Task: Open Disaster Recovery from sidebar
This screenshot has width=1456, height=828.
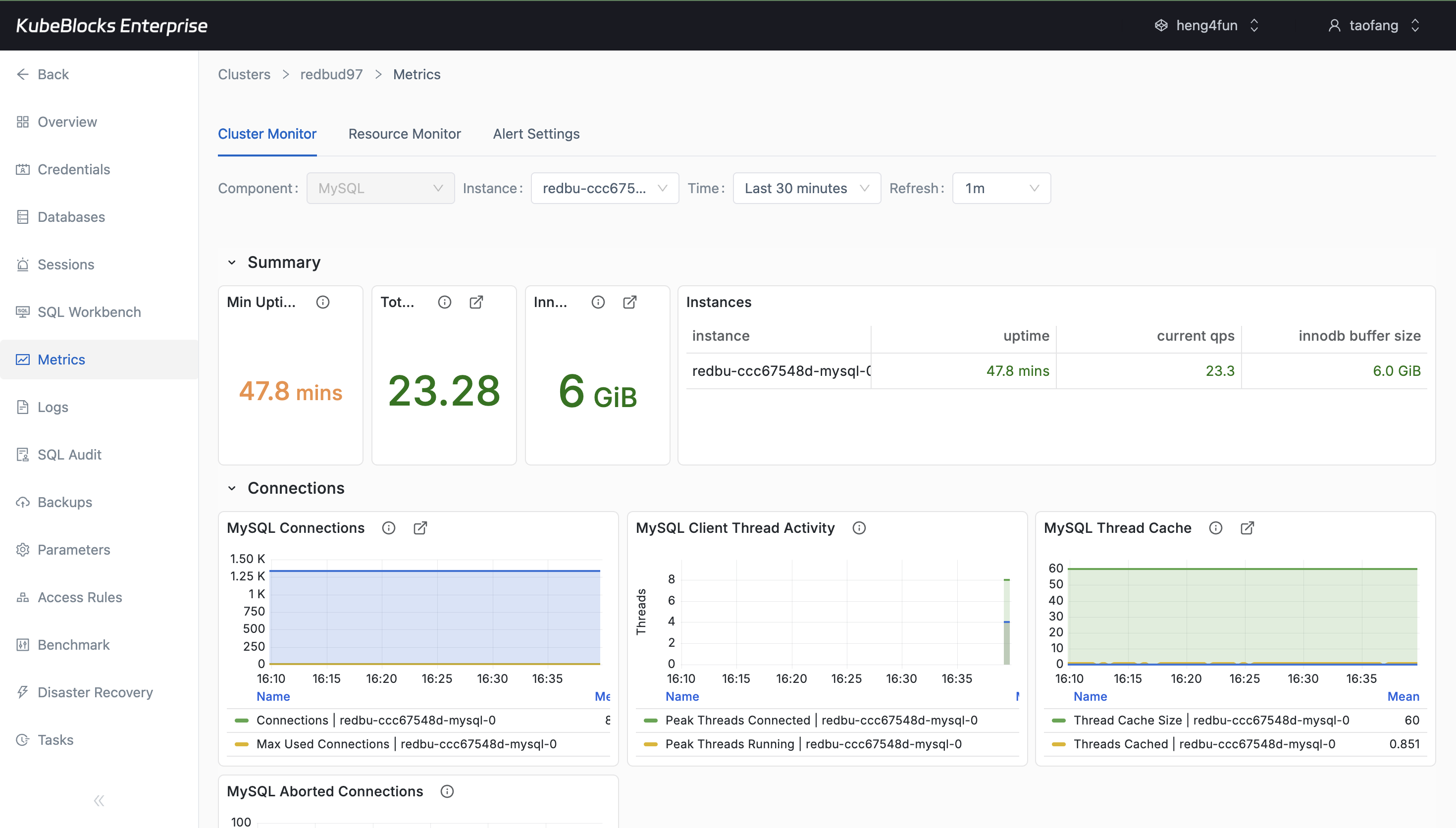Action: point(95,692)
